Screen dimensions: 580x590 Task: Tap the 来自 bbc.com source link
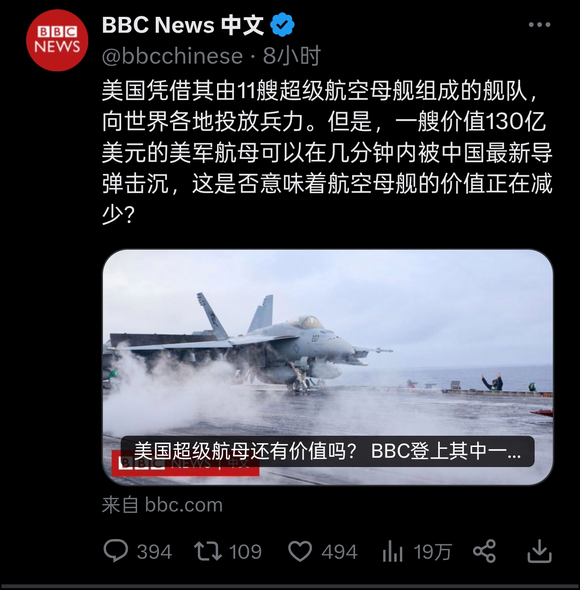[162, 505]
